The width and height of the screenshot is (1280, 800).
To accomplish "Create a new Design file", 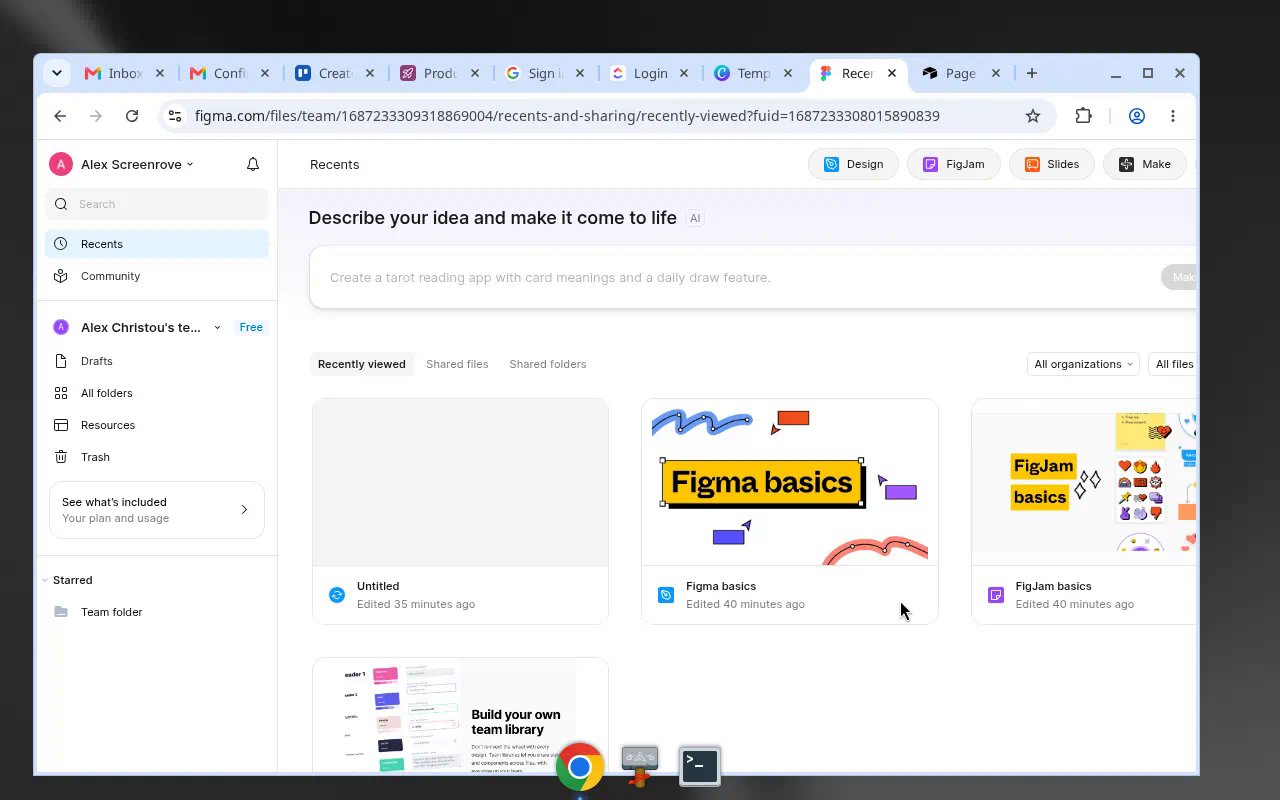I will tap(853, 164).
